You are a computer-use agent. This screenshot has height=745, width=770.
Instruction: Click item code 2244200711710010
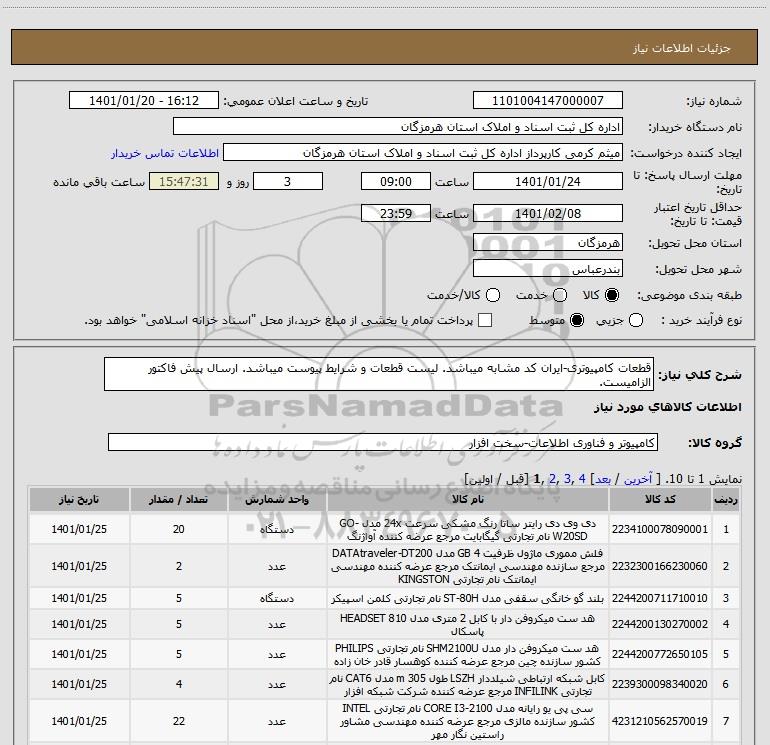660,598
